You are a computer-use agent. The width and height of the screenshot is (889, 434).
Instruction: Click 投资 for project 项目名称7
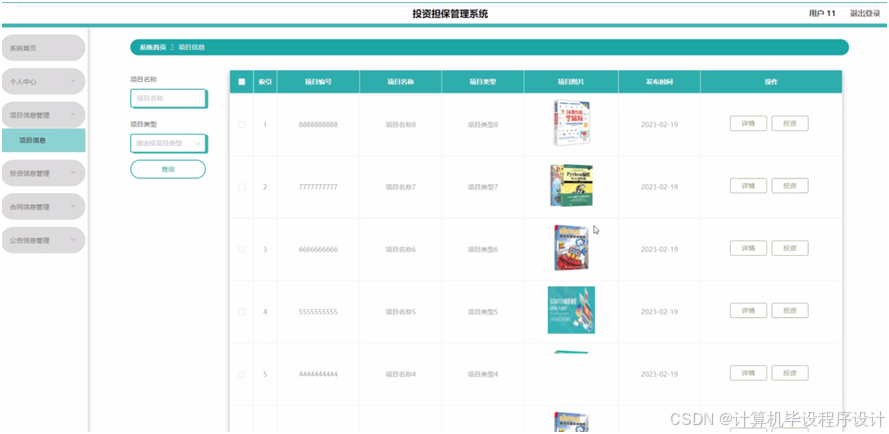click(790, 186)
